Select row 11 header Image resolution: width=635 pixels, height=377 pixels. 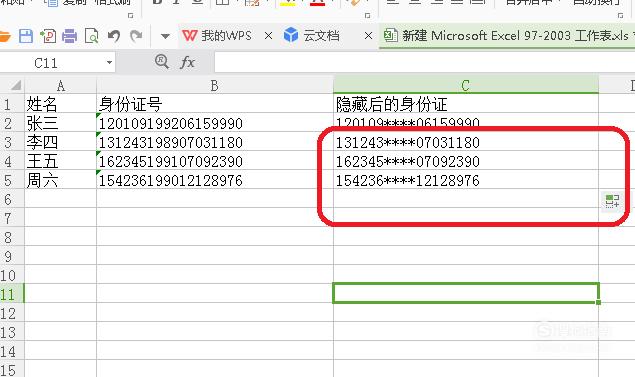(12, 294)
